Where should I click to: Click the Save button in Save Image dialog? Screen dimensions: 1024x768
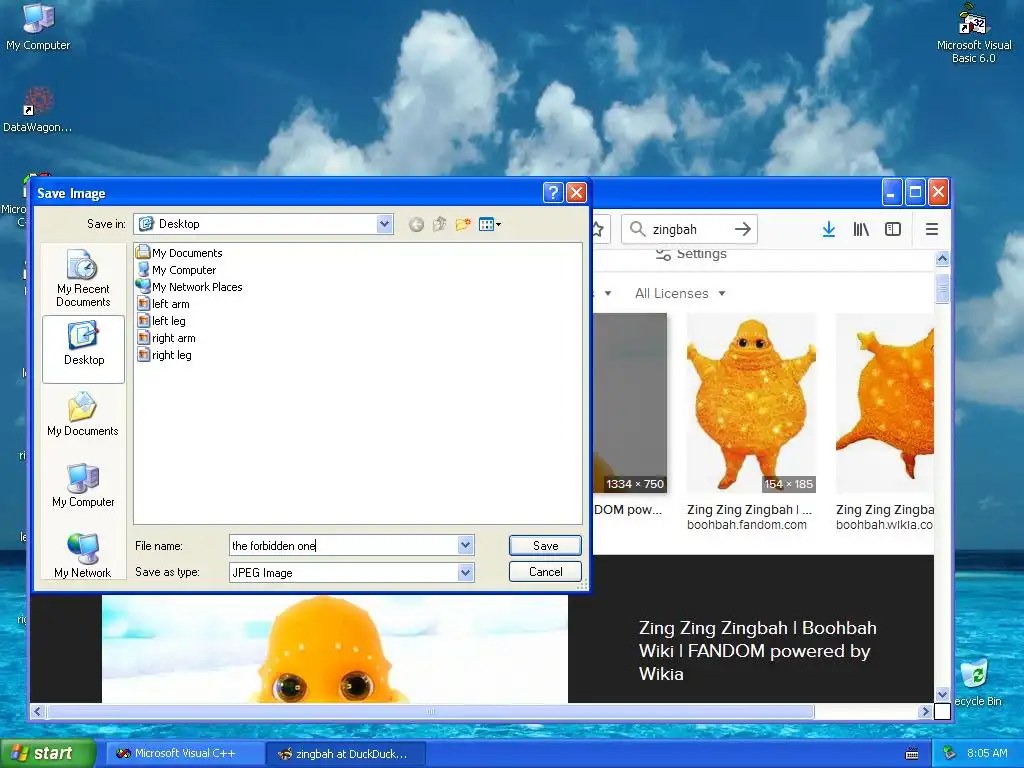point(545,545)
